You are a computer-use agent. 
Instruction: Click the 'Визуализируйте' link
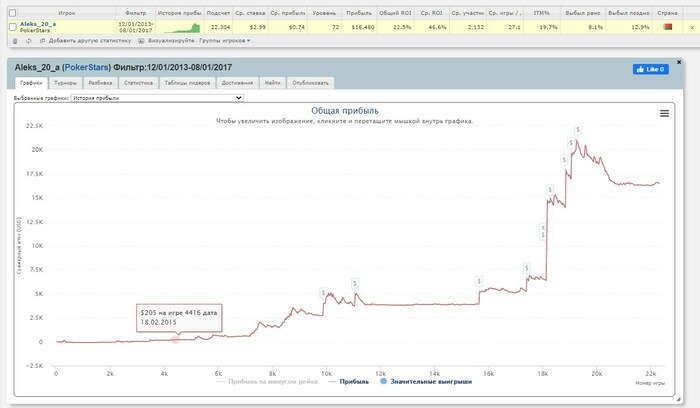tap(171, 41)
